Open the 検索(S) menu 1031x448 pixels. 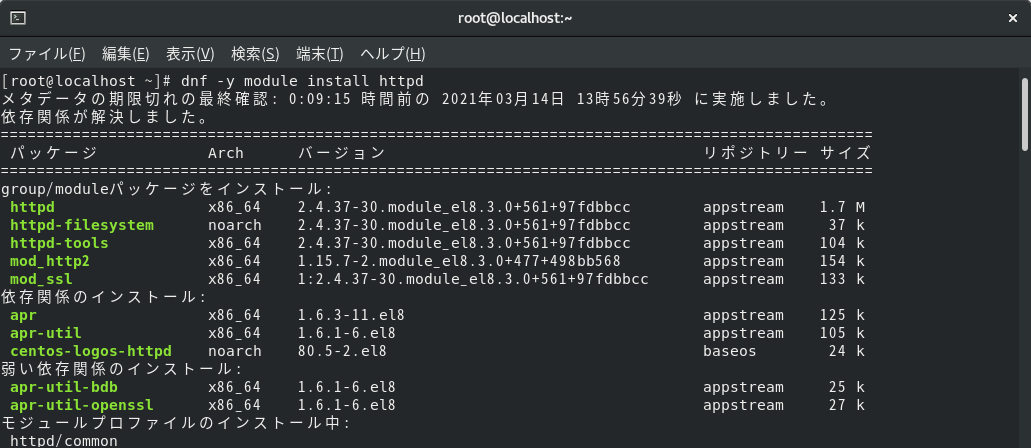[x=255, y=54]
